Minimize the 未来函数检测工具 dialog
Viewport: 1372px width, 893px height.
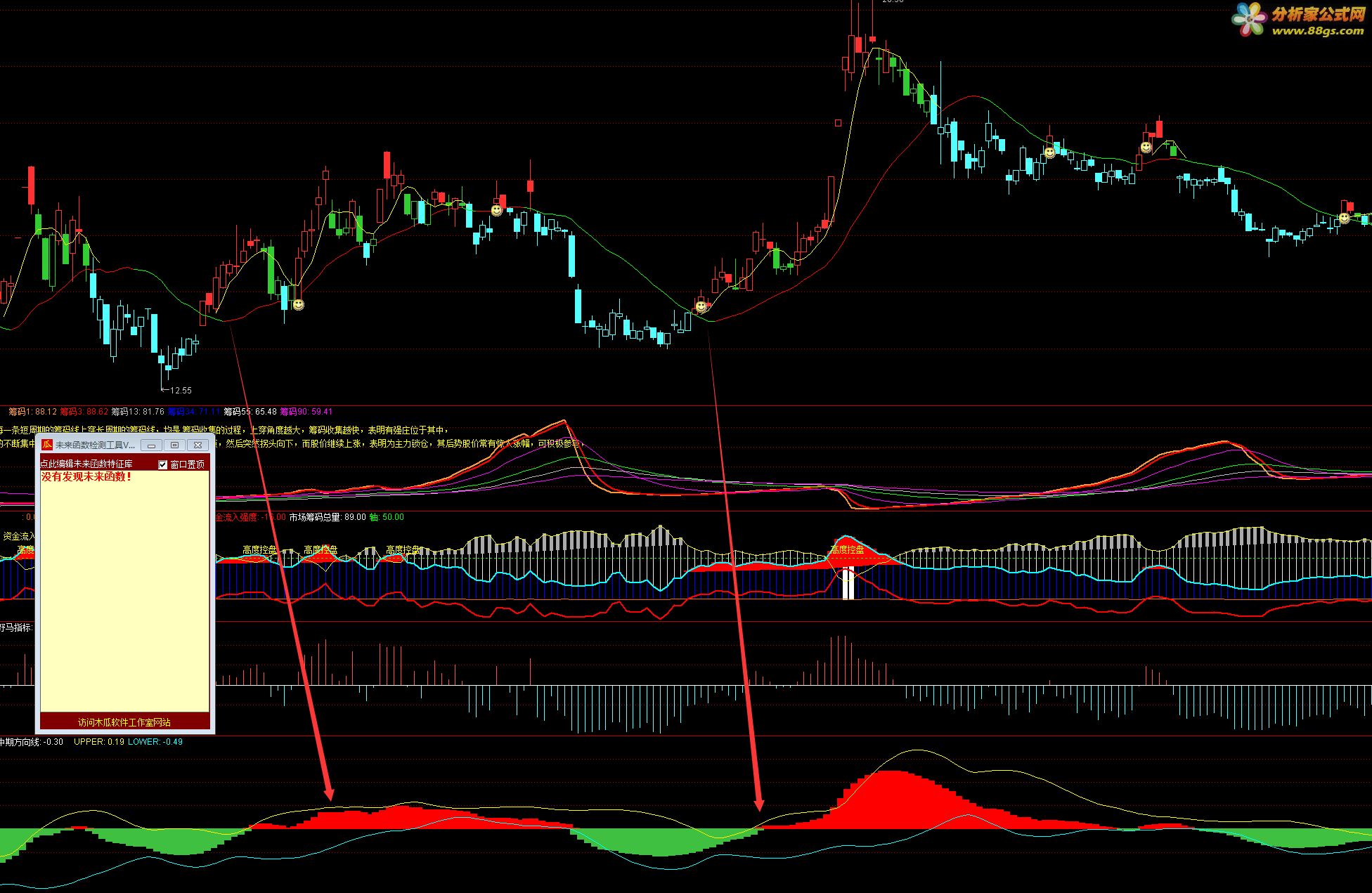151,445
